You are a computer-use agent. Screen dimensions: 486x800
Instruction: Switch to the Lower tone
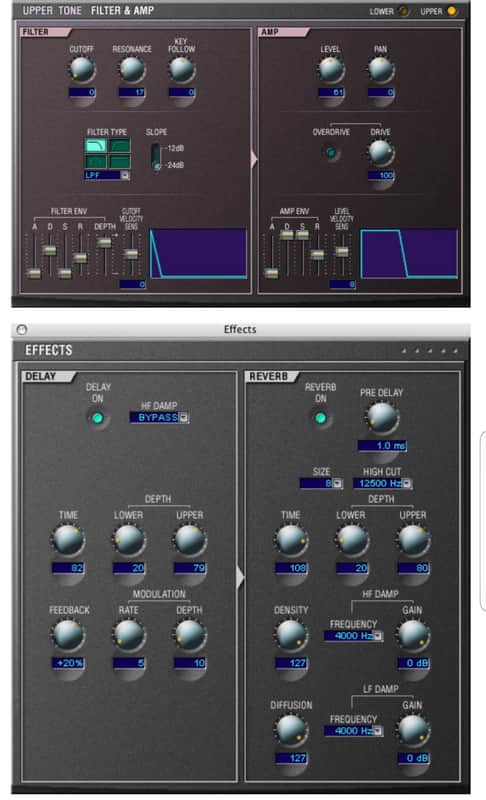point(403,11)
